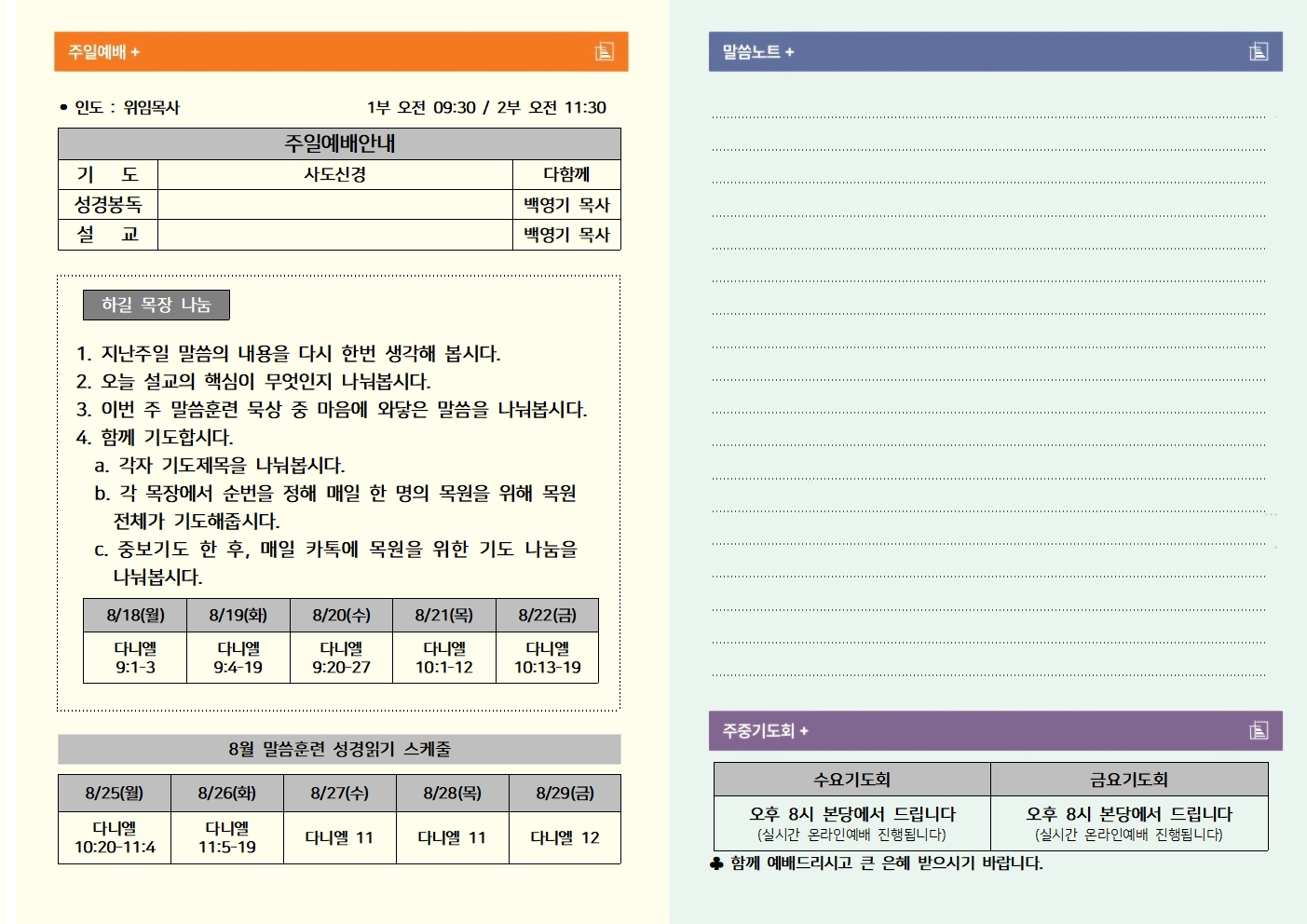Select the 금요기도회 column header
Viewport: 1307px width, 924px height.
point(1129,780)
